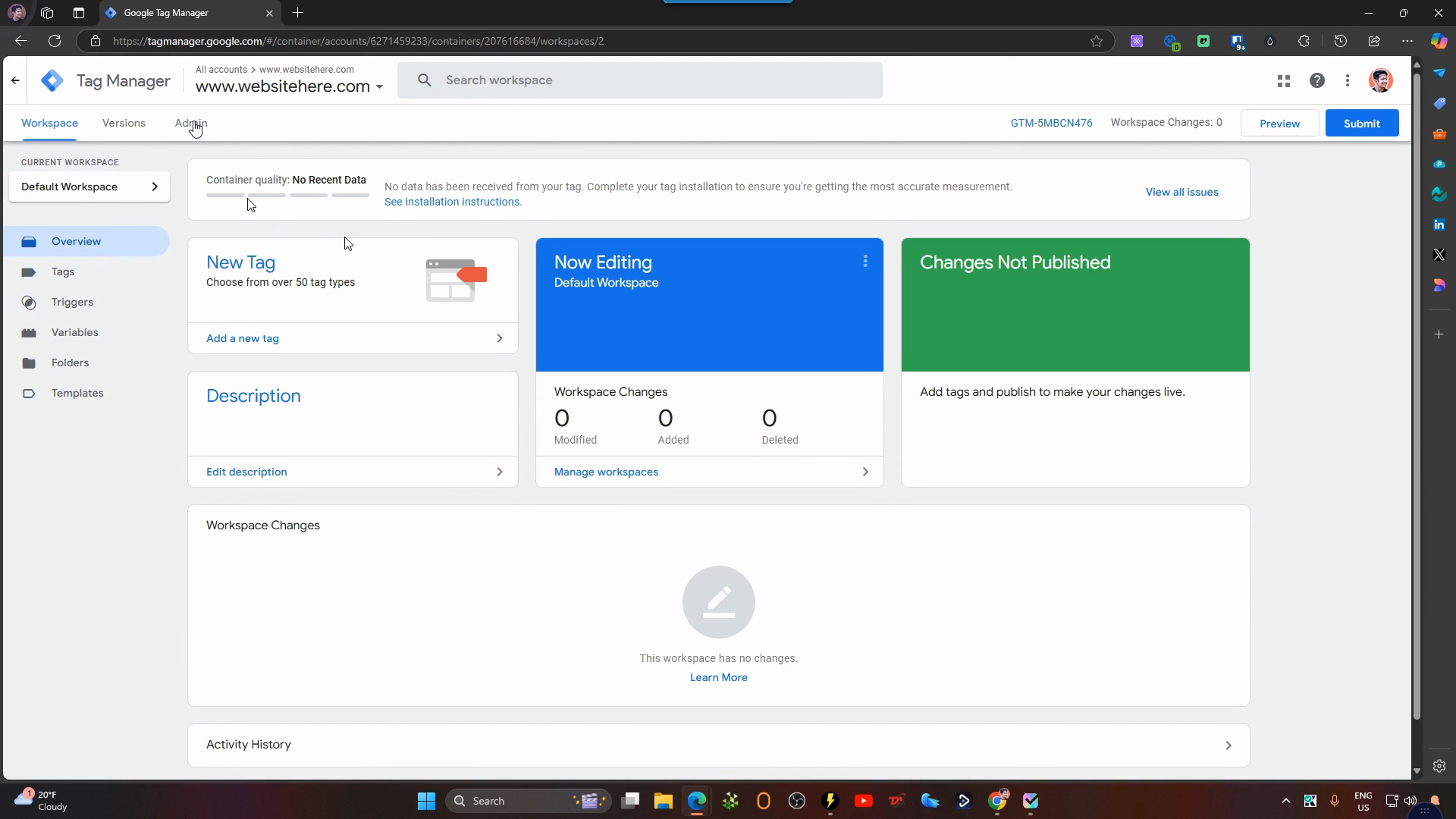Open the browser share icon
The image size is (1456, 819).
[x=1374, y=41]
